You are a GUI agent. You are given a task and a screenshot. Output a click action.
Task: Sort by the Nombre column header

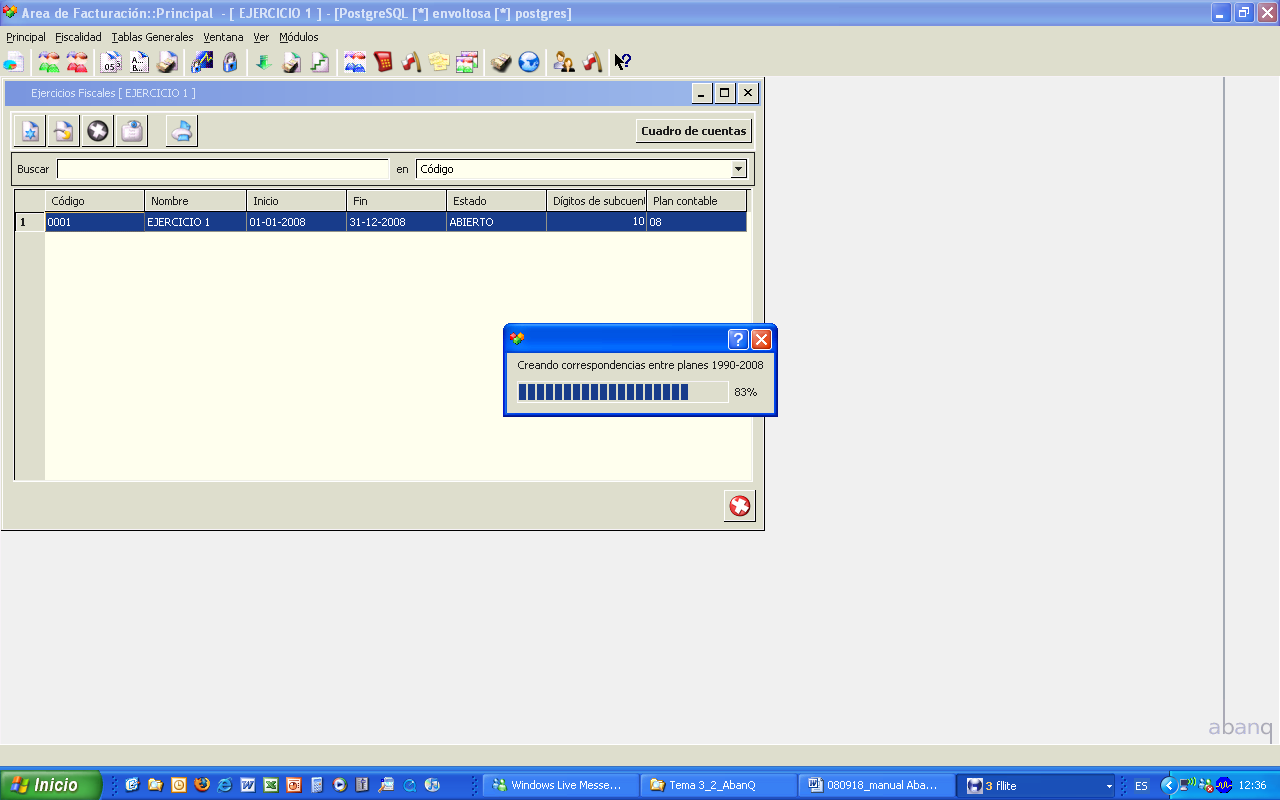(x=196, y=201)
